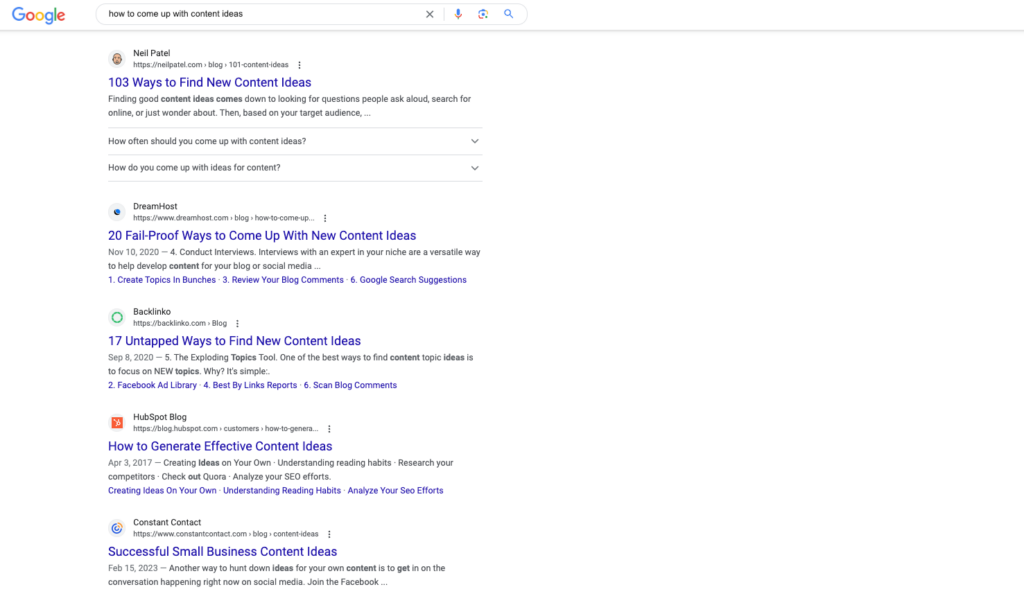Open '17 Untapped Ways to Find New Content Ideas'
The width and height of the screenshot is (1024, 596).
(234, 341)
